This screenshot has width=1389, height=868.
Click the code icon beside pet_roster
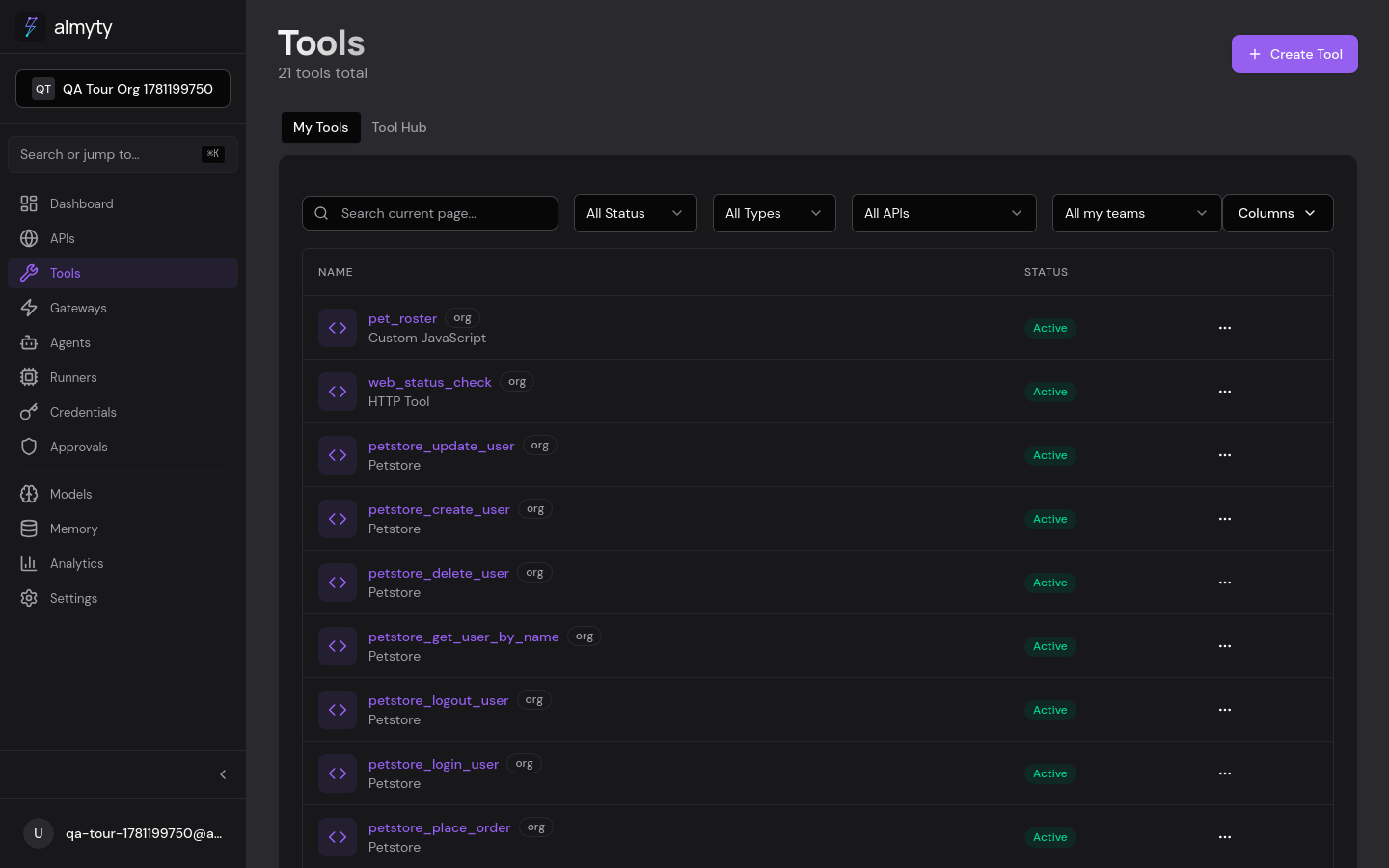[x=338, y=328]
